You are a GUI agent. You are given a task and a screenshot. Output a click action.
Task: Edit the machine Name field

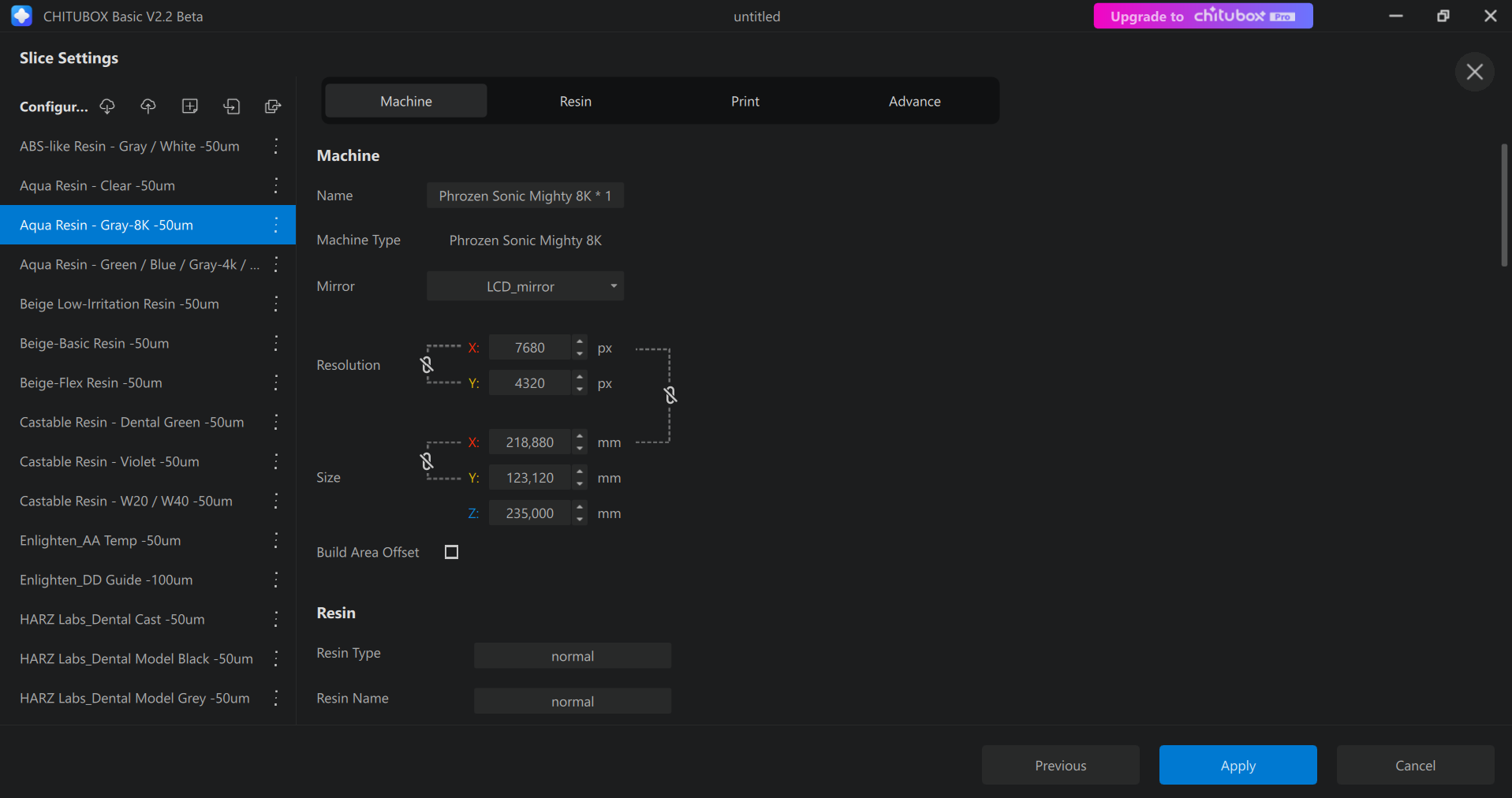pos(525,196)
